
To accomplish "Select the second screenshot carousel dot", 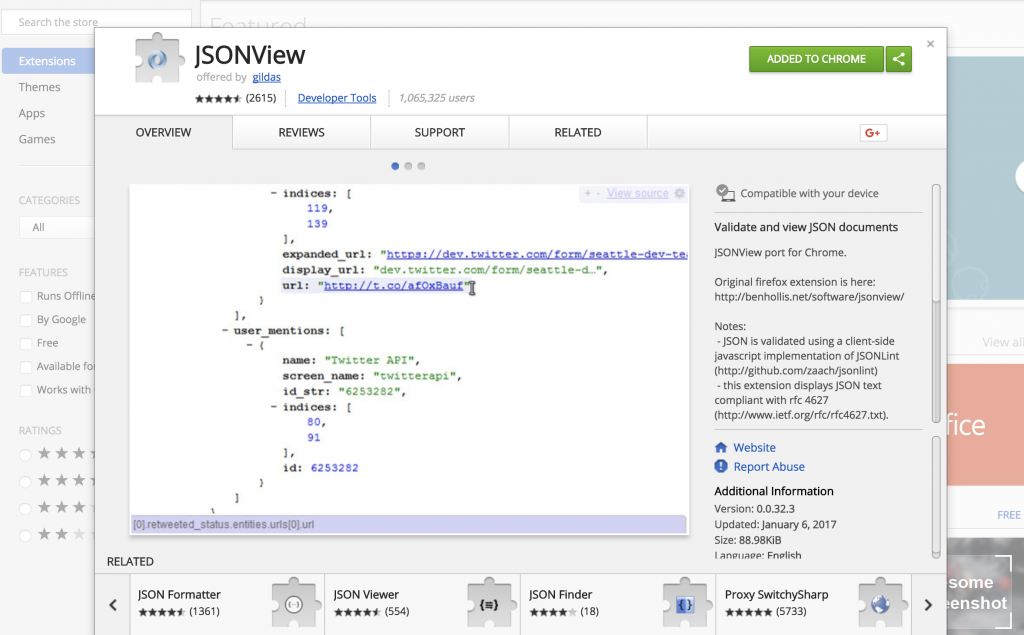I will 408,166.
